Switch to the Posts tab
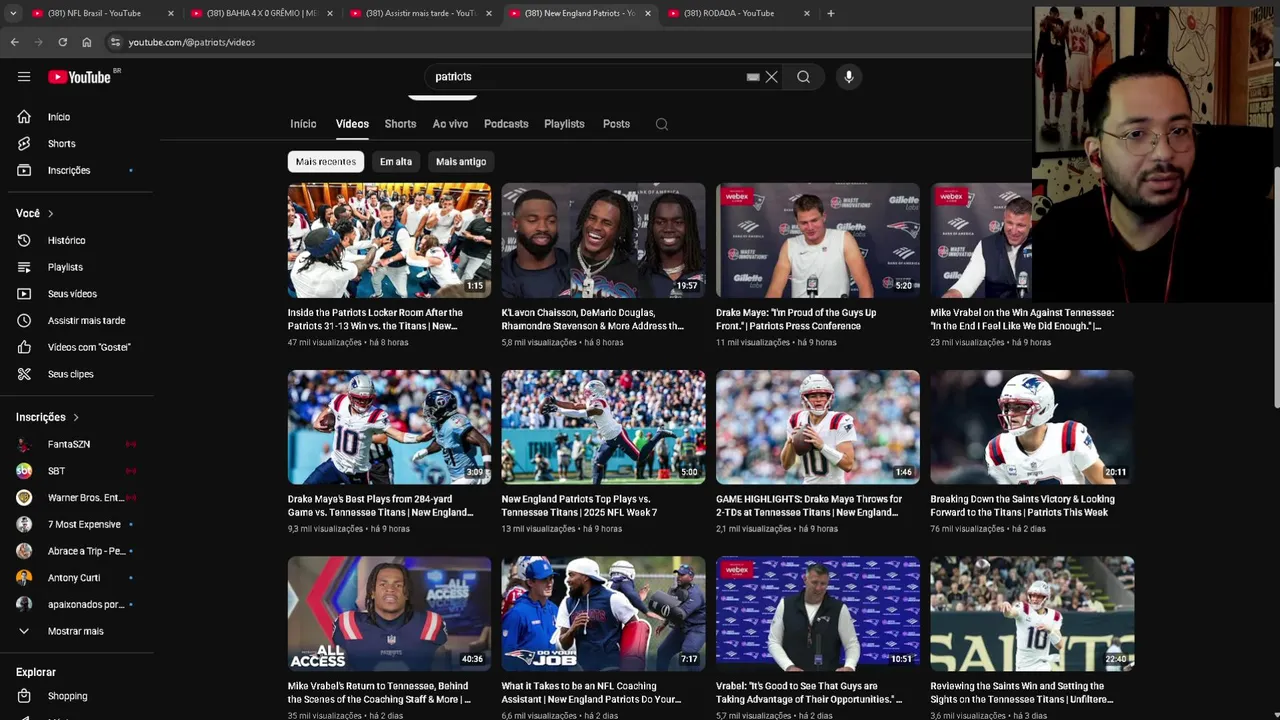The height and width of the screenshot is (720, 1280). 616,124
